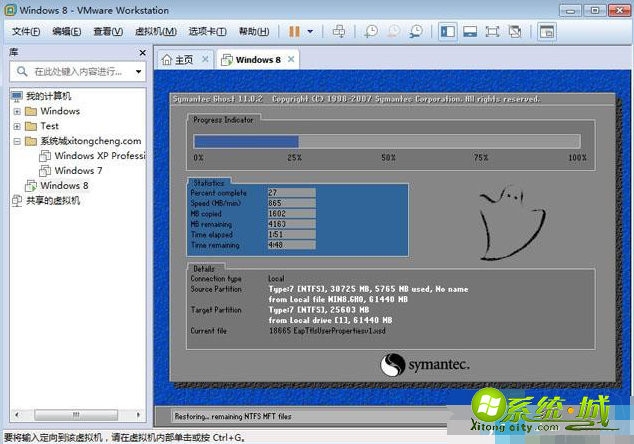Click the 我的计算机 computer icon

click(x=17, y=96)
